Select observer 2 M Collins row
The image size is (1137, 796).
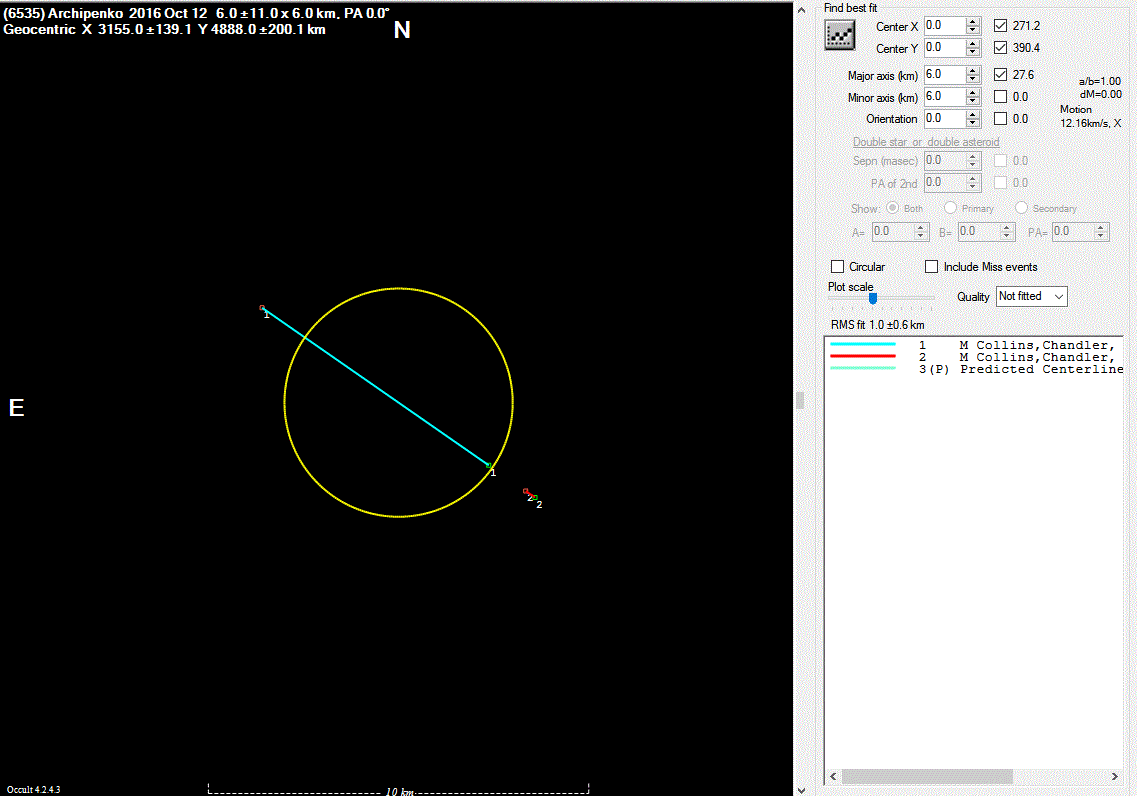click(x=976, y=357)
